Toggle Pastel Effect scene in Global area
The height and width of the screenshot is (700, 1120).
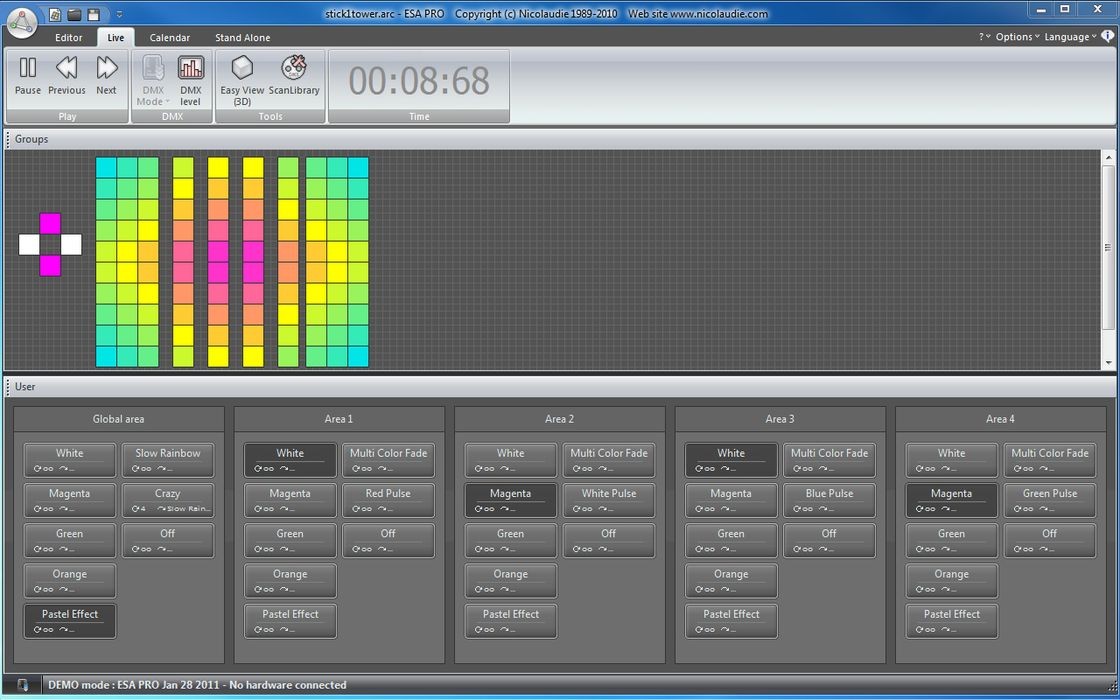coord(70,620)
